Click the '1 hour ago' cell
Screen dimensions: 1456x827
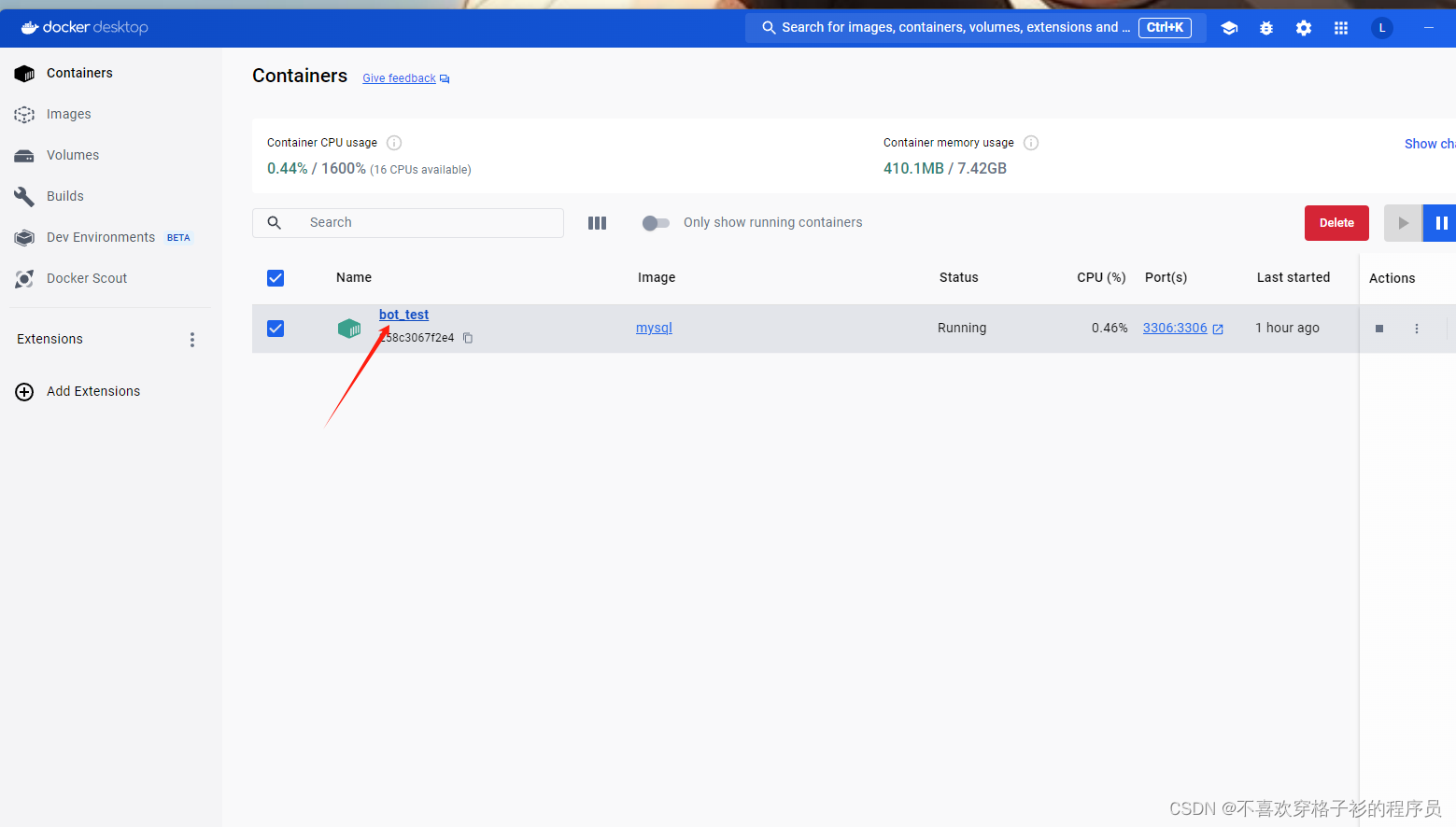[x=1287, y=328]
